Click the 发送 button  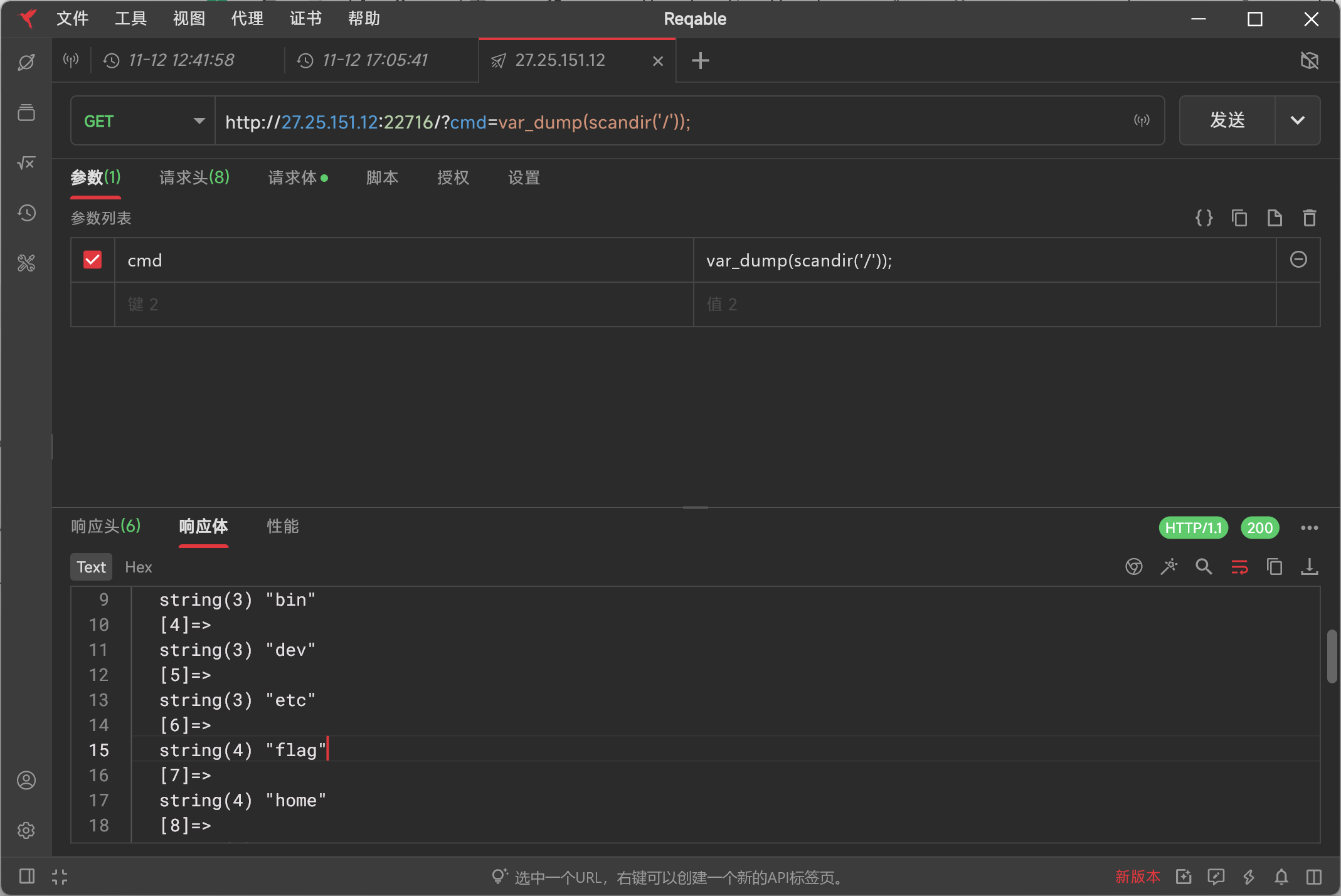click(x=1227, y=120)
